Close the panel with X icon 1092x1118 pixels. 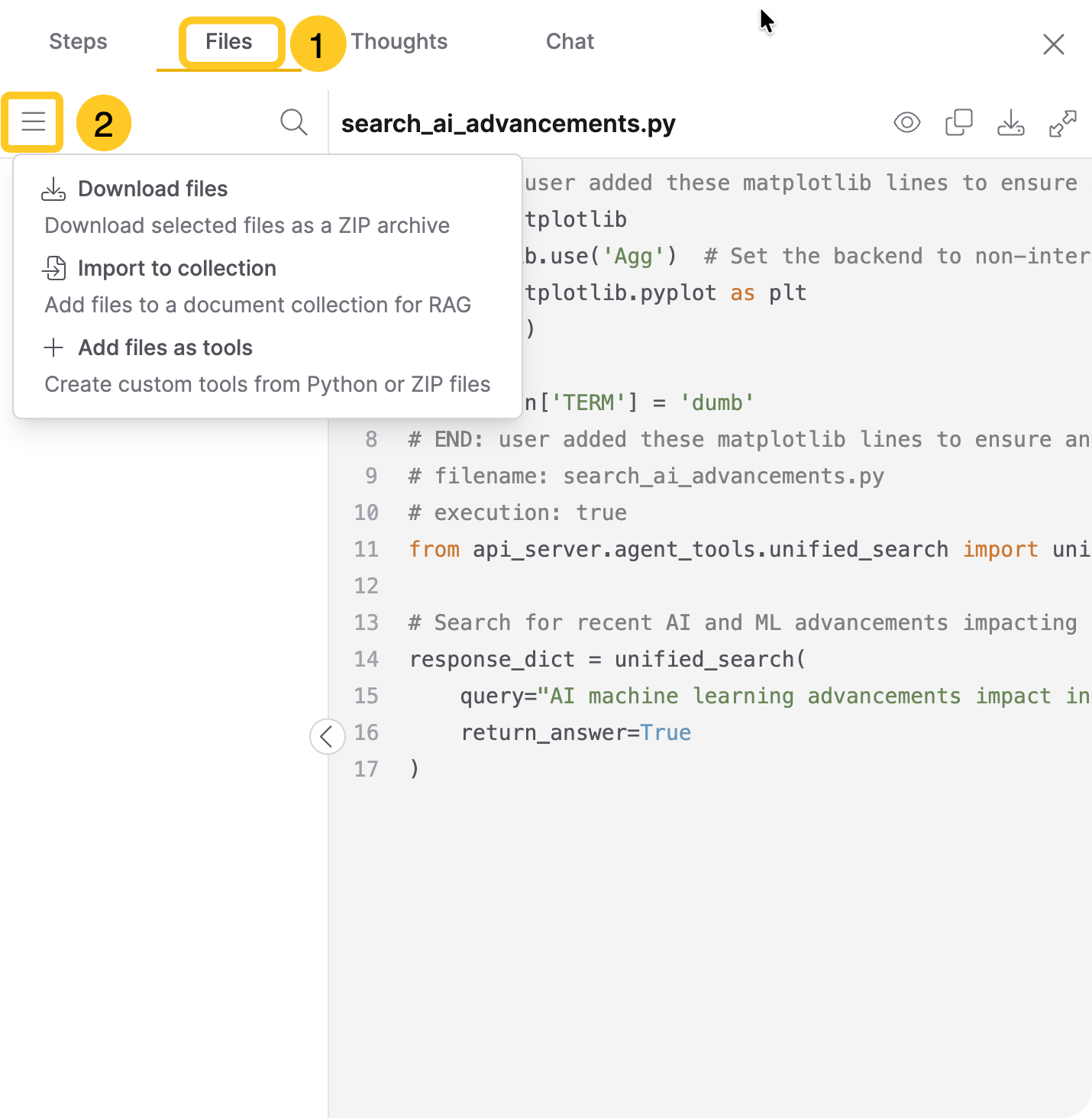[x=1053, y=44]
